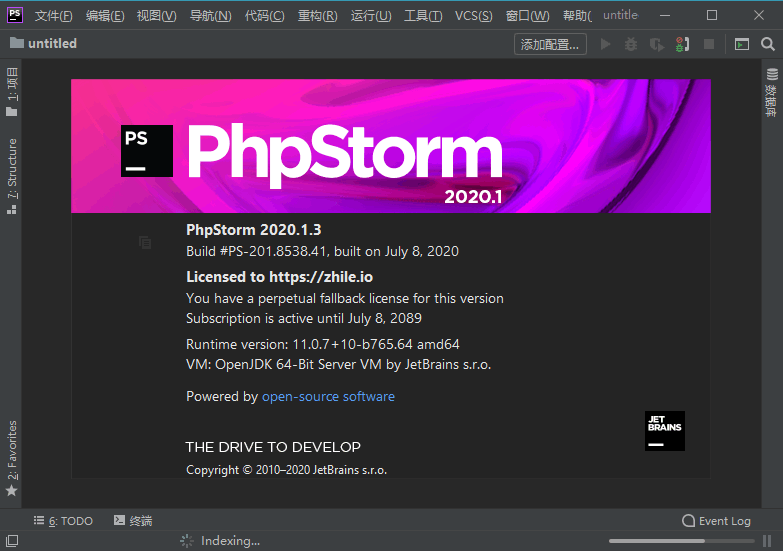The image size is (783, 551).
Task: Click the Run with Coverage icon
Action: [x=657, y=44]
